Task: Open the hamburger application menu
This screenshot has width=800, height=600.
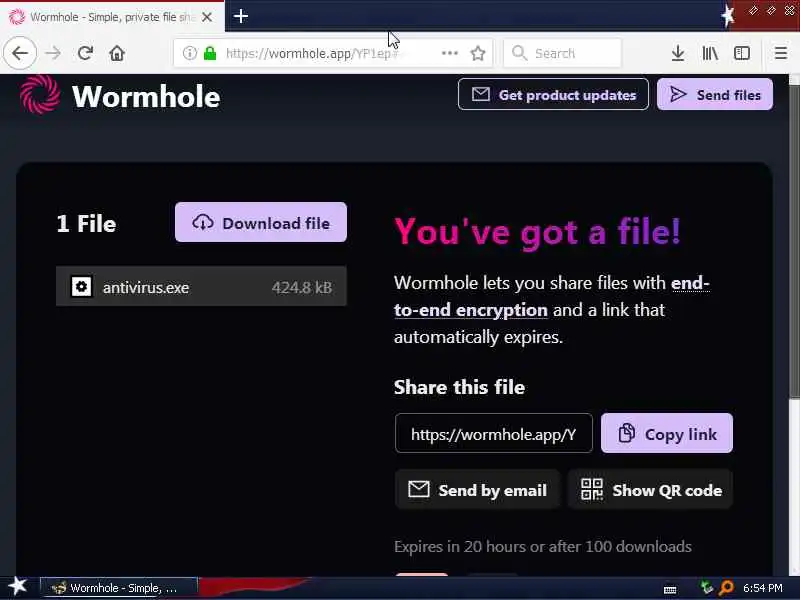Action: click(781, 53)
